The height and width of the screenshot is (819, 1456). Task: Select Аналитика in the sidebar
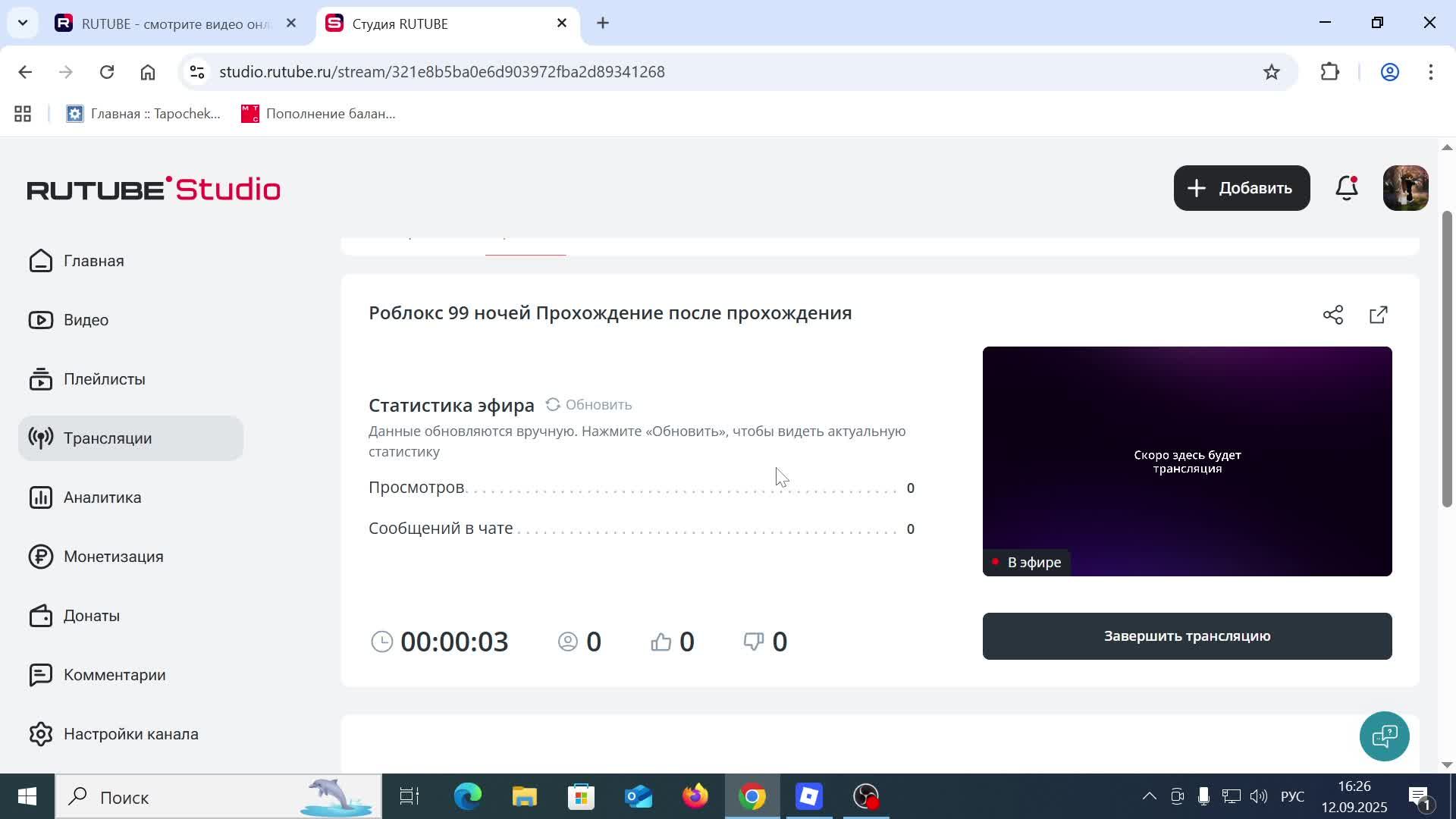click(x=102, y=497)
